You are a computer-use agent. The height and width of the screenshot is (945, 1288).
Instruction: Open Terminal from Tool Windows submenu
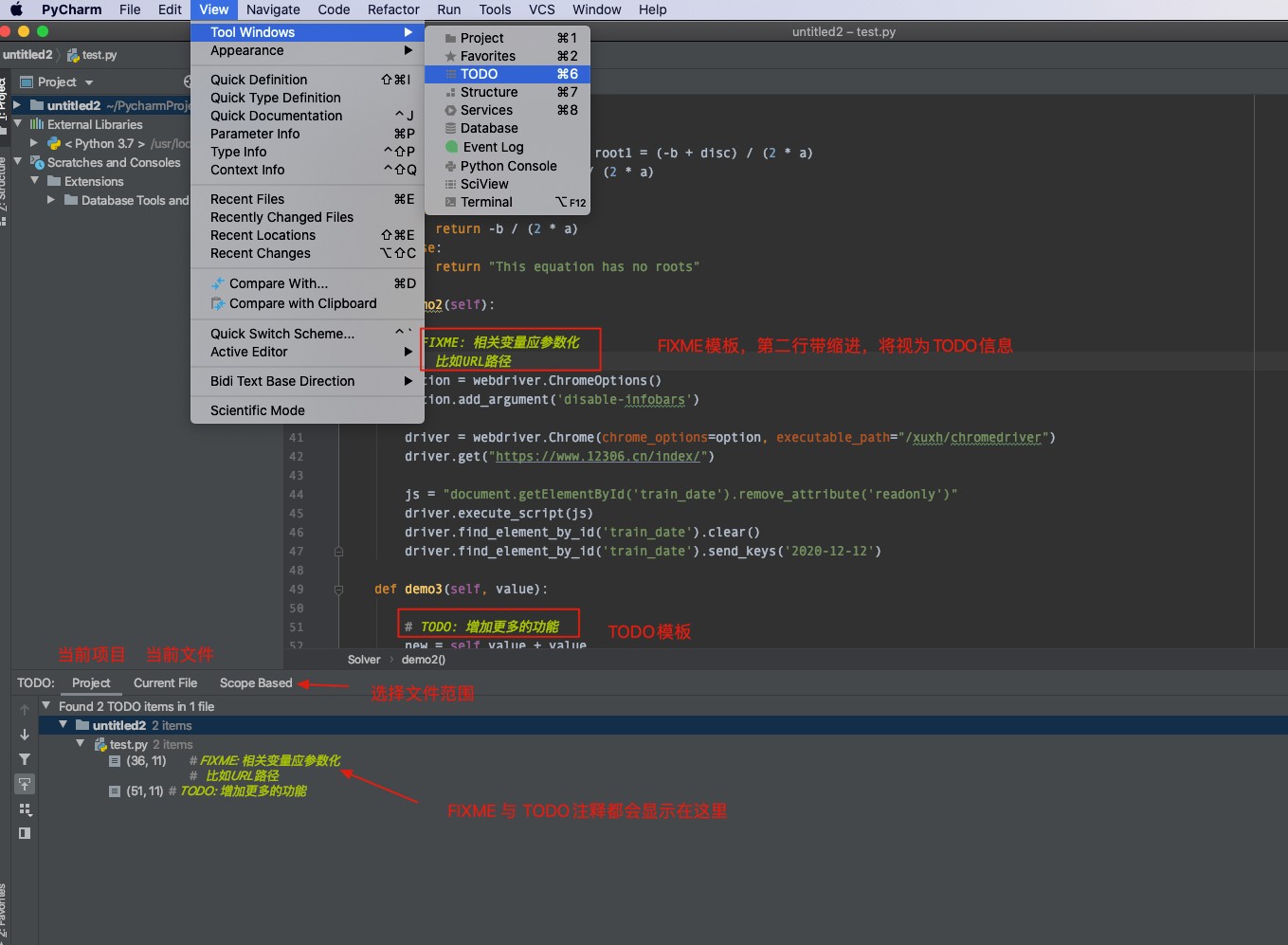507,202
